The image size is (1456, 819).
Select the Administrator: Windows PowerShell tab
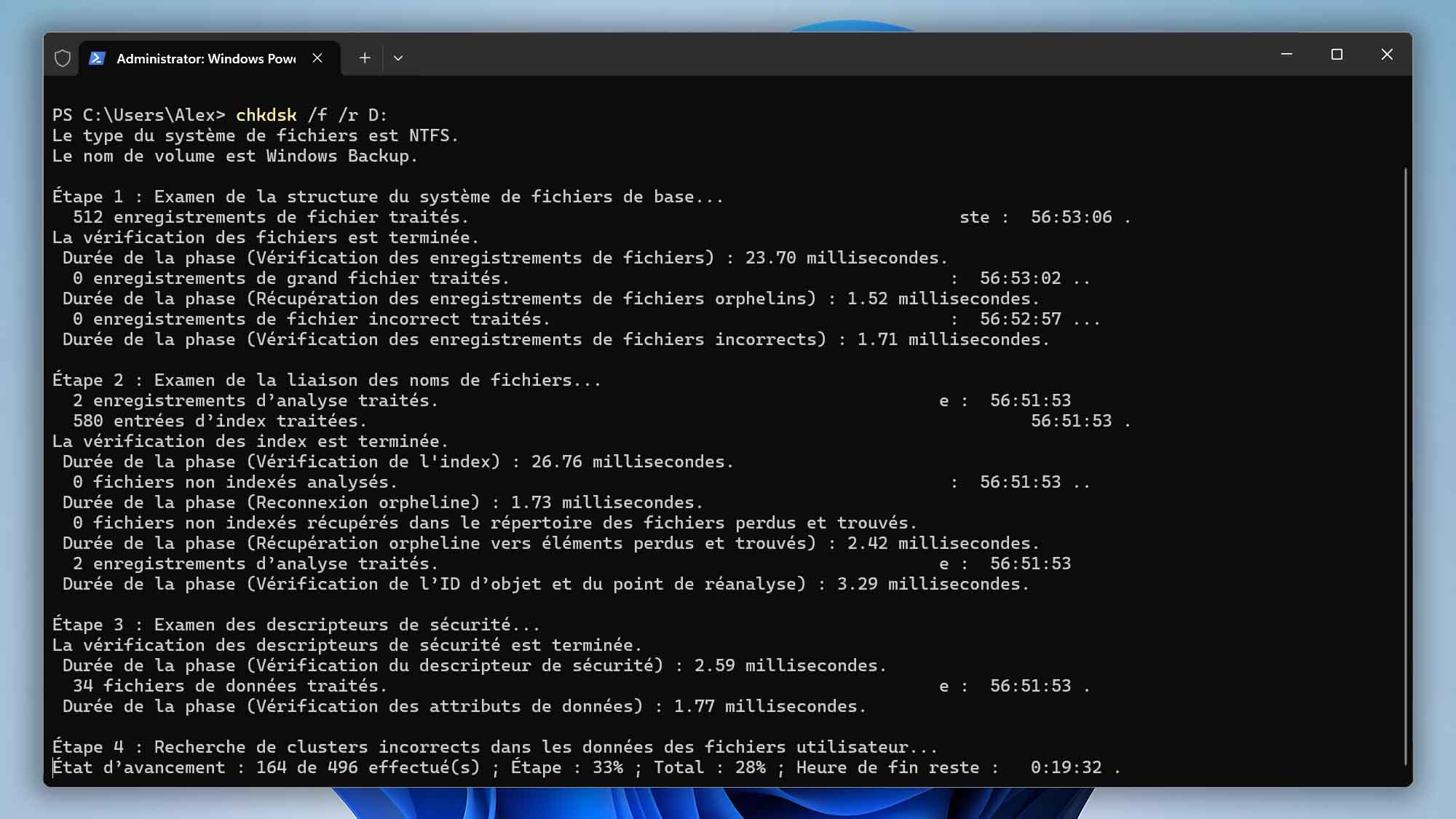[210, 58]
